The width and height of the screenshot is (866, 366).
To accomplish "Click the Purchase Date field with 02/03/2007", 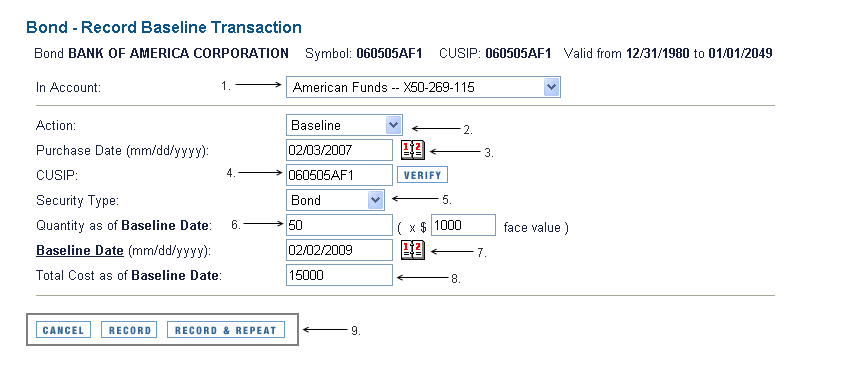I will (339, 150).
